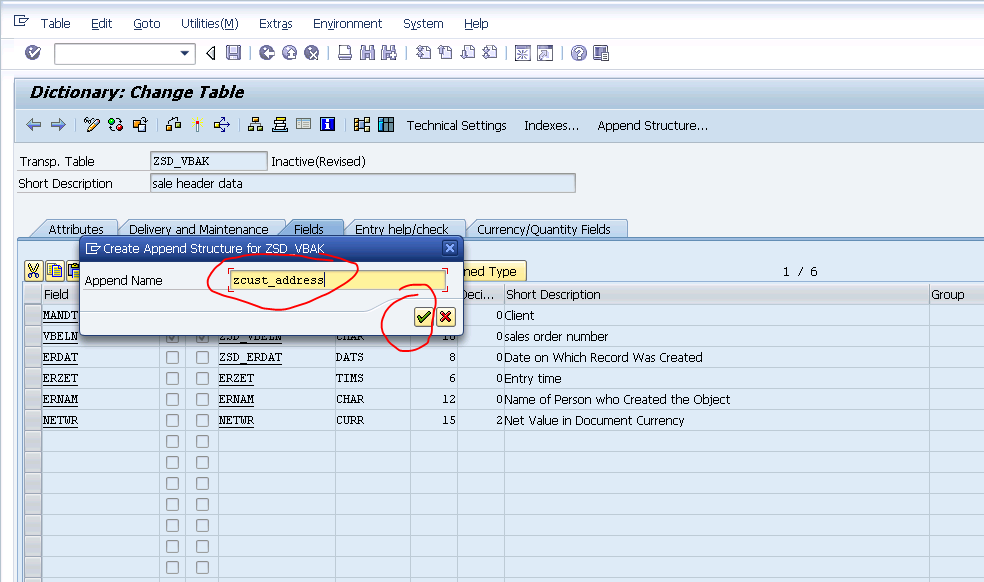The image size is (984, 582).
Task: Switch to the Currency/Quantity Fields tab
Action: (547, 228)
